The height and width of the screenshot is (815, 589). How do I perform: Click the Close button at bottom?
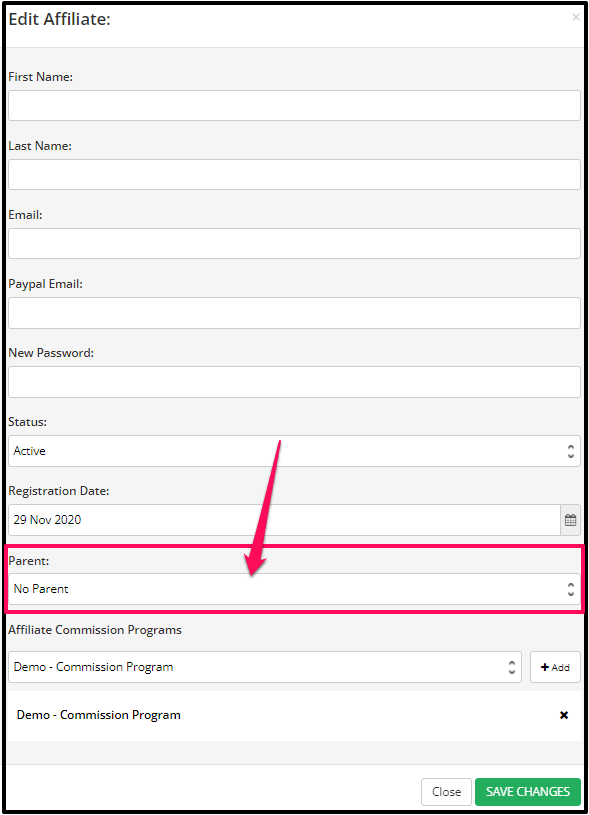click(x=446, y=792)
